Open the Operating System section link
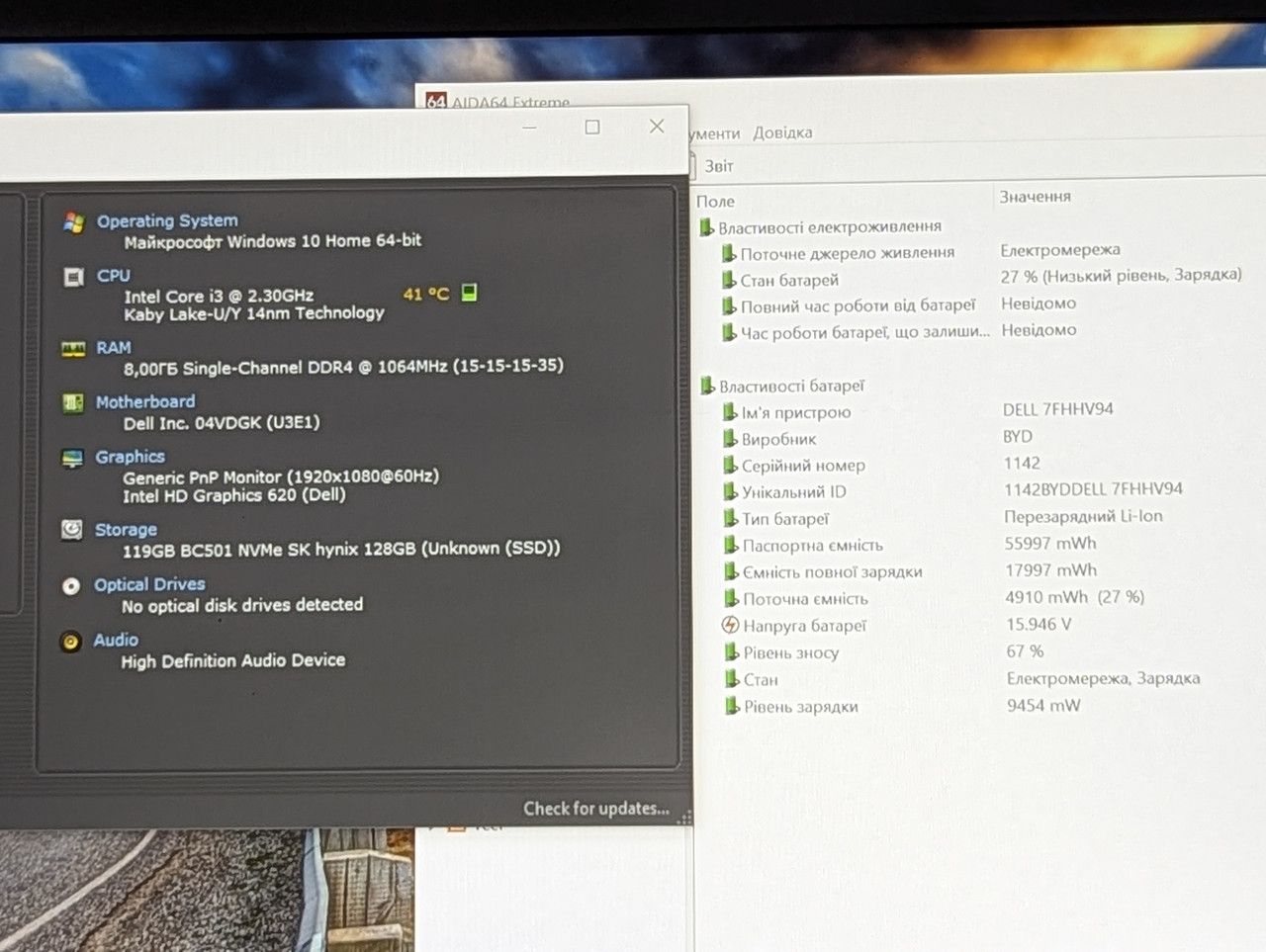 coord(167,220)
